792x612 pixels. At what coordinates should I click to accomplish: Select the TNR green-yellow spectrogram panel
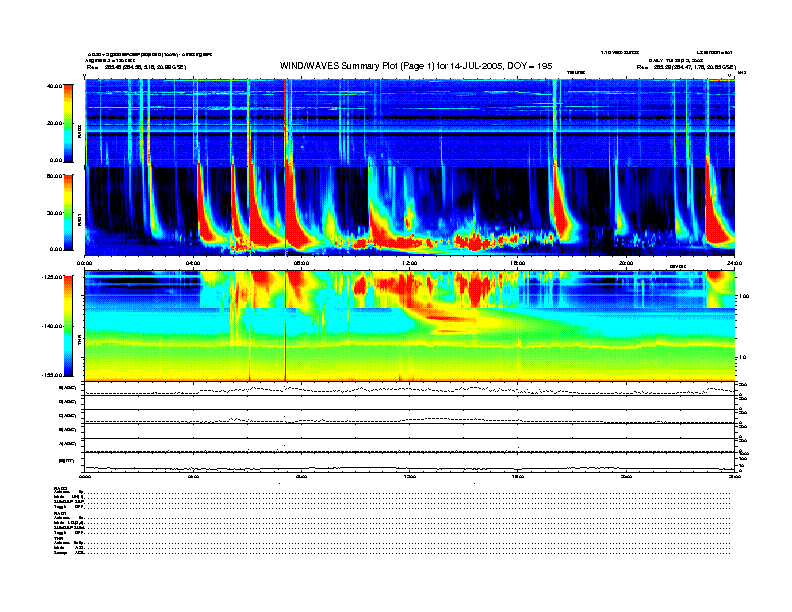(x=409, y=325)
